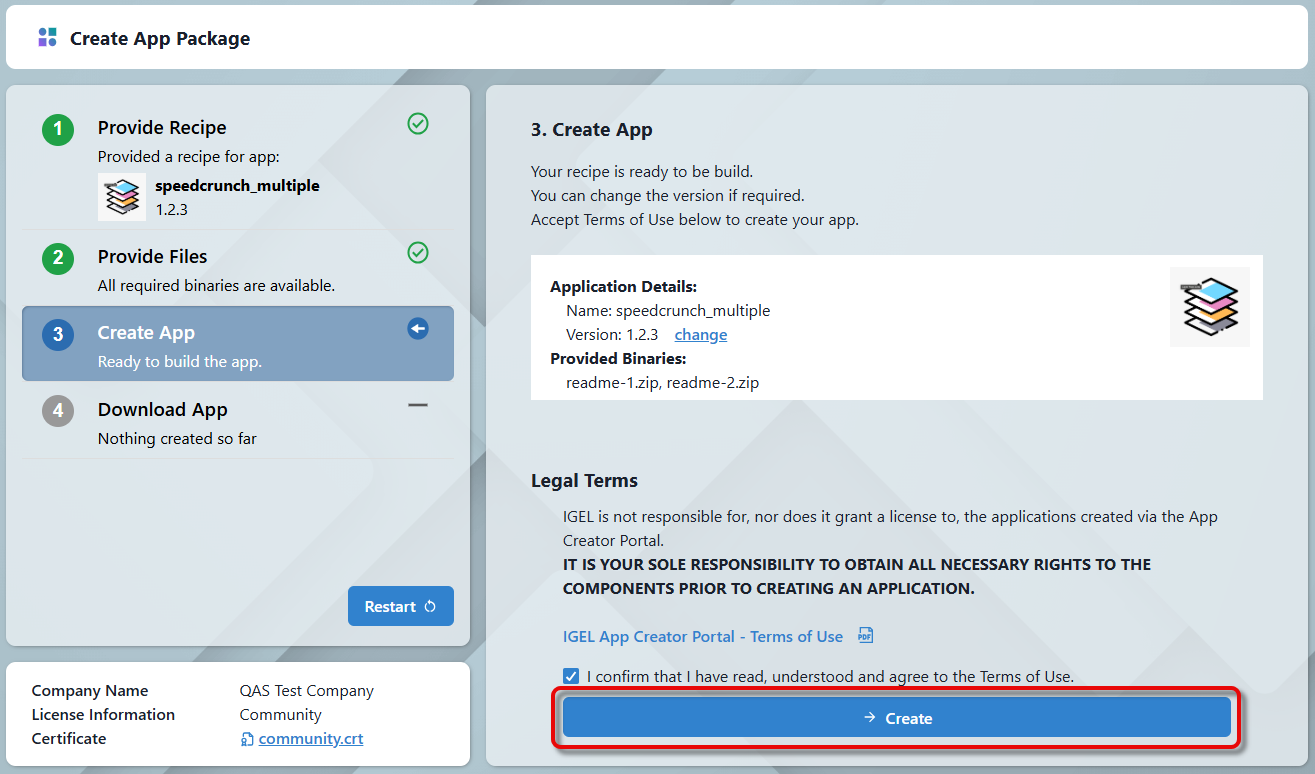
Task: Select the Provide Recipe step
Action: click(x=238, y=166)
